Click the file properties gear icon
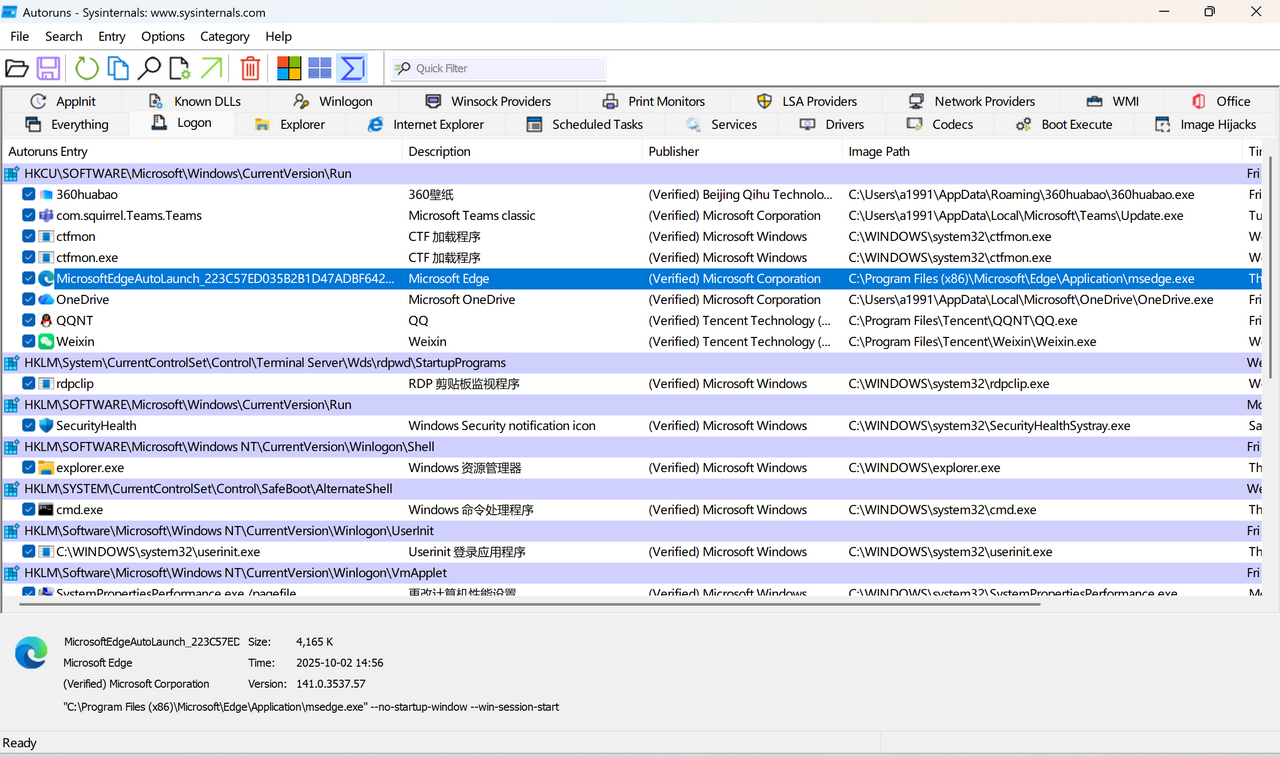 point(180,68)
